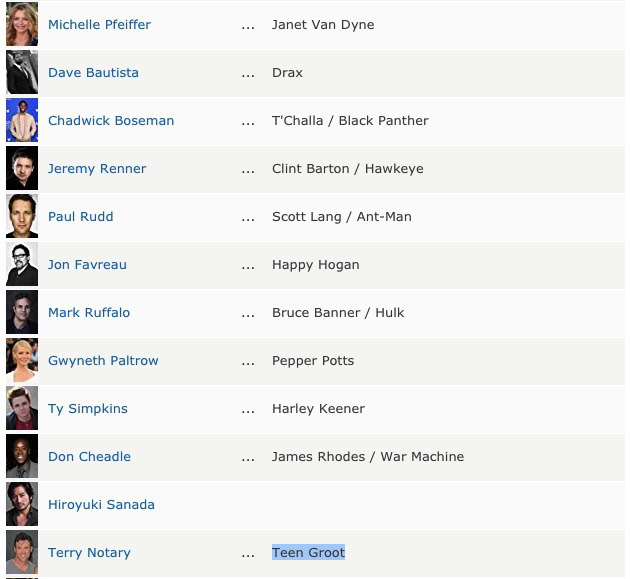Open Dave Bautista's photo thumbnail
630x579 pixels.
pyautogui.click(x=22, y=72)
